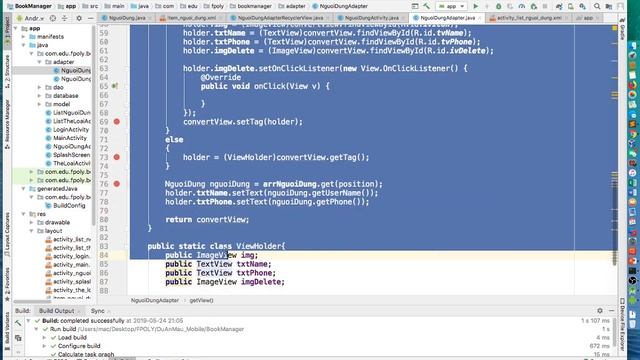Switch to the NguoiDungActivity.java tab

[x=371, y=18]
